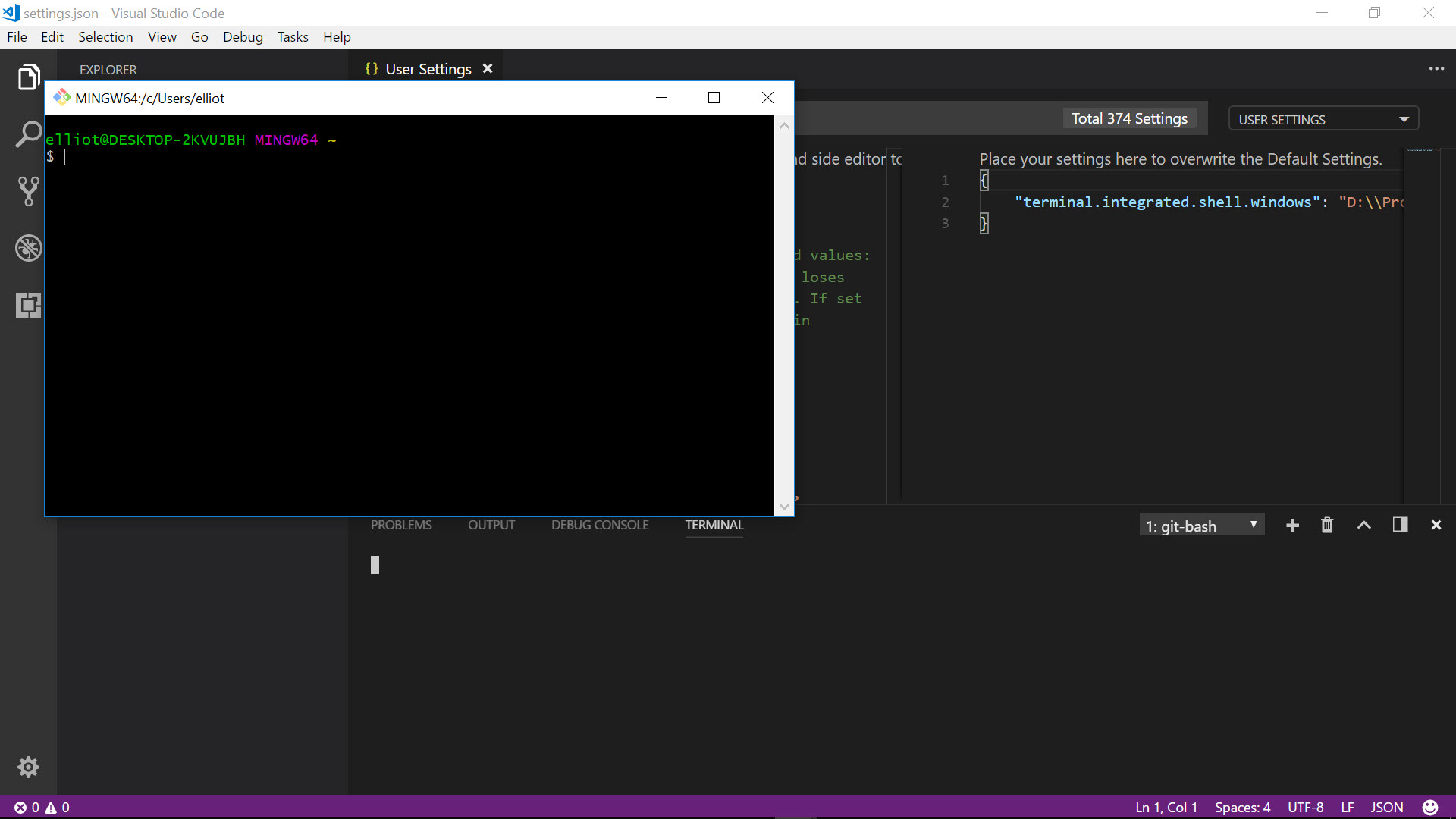The width and height of the screenshot is (1456, 819).
Task: Click the Manage gear icon
Action: 28,767
